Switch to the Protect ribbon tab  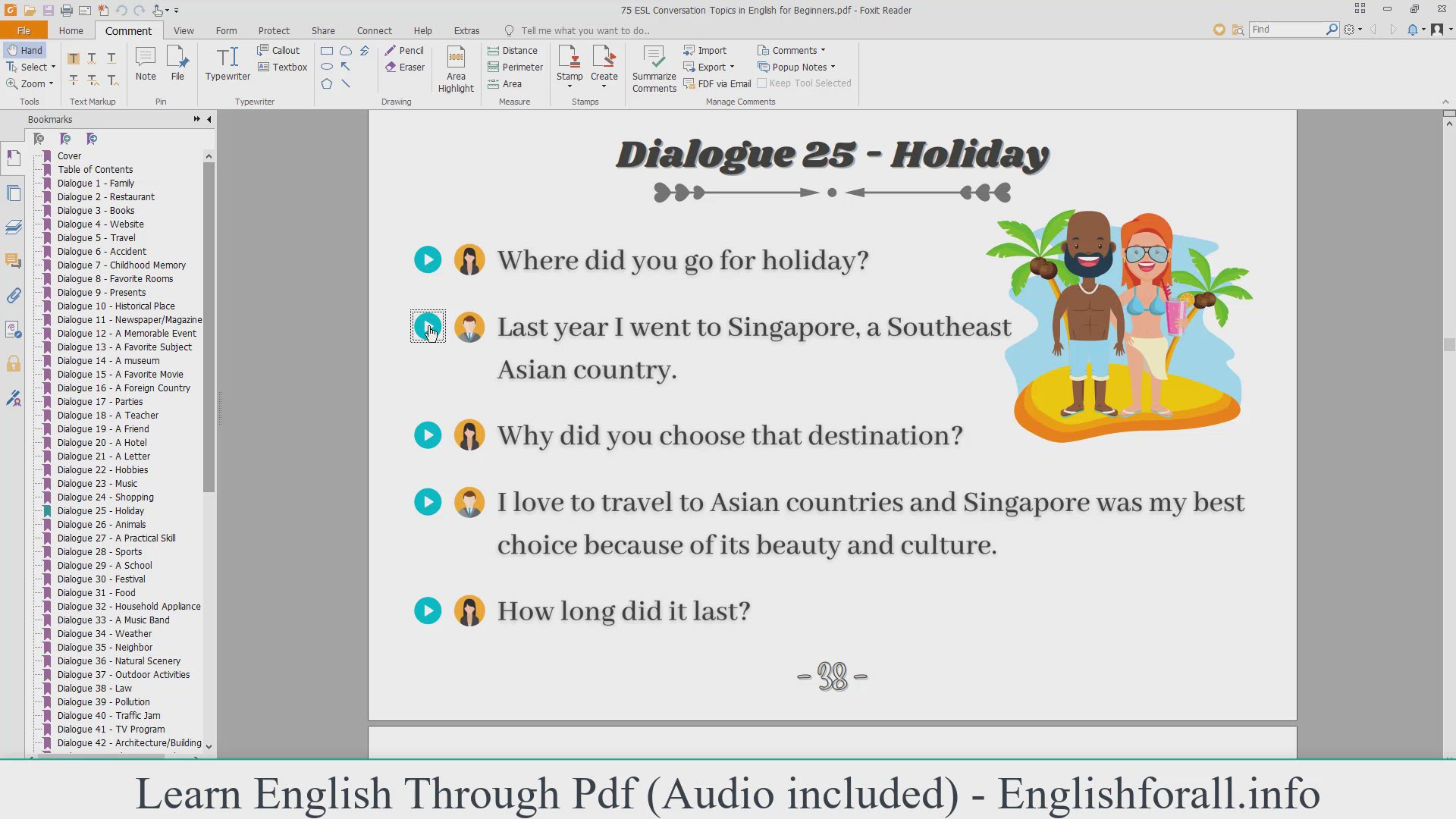click(x=274, y=31)
